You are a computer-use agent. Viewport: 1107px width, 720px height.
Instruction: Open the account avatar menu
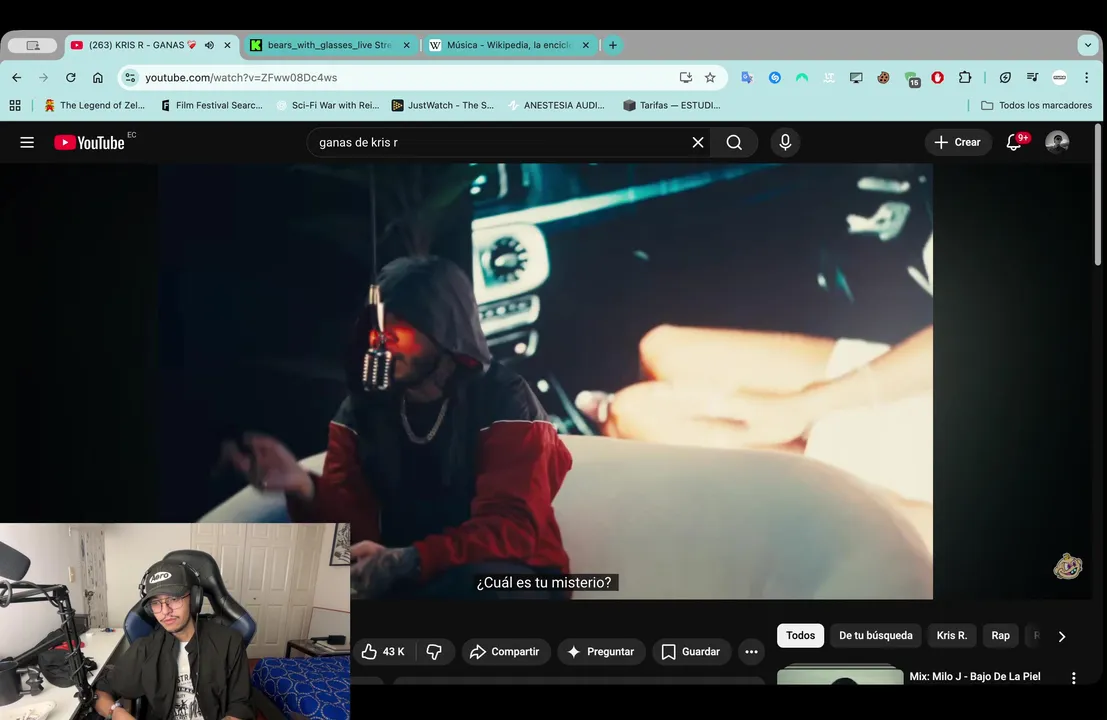pos(1057,143)
